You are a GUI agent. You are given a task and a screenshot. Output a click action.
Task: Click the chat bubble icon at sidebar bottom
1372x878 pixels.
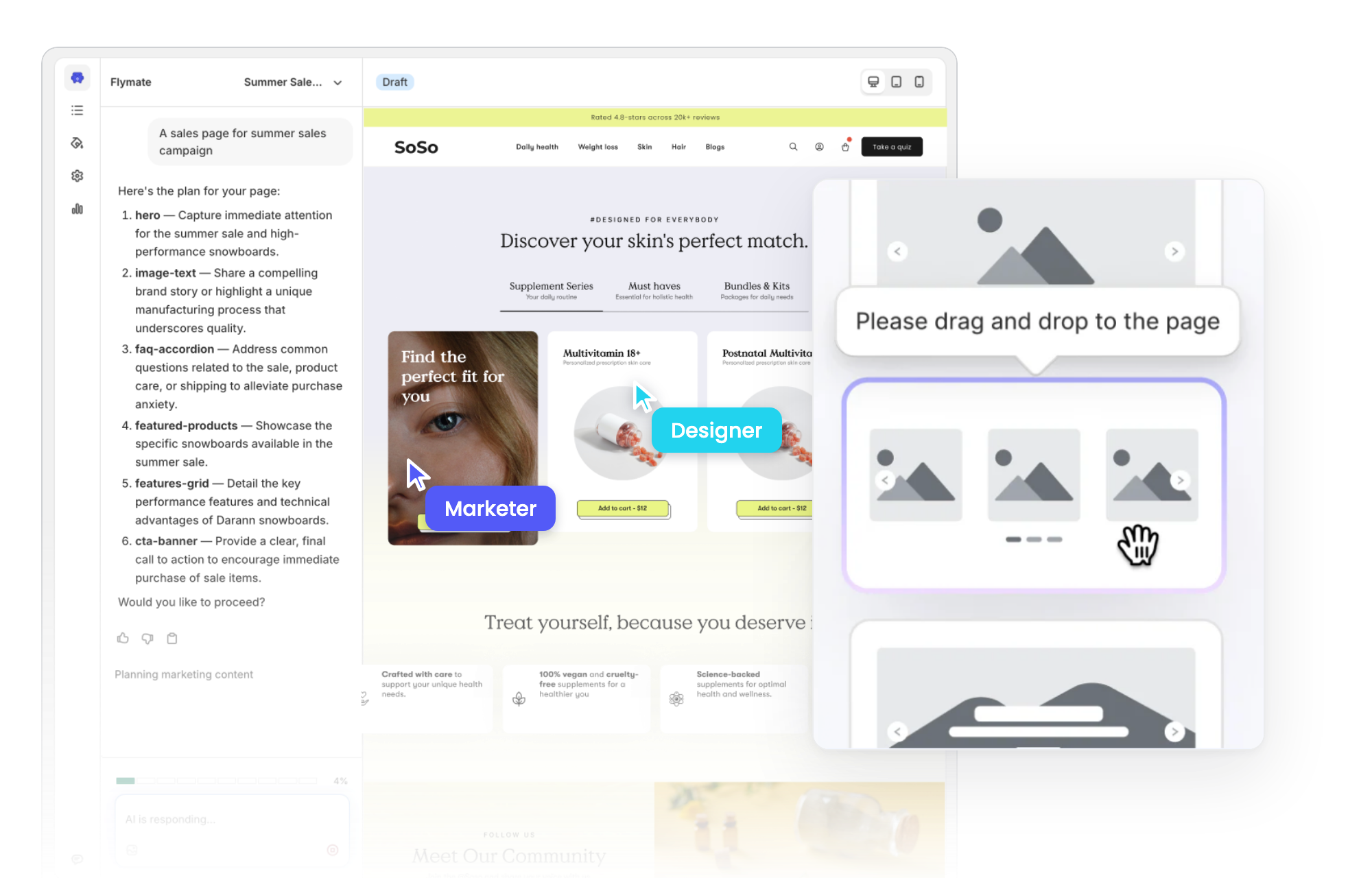[77, 859]
